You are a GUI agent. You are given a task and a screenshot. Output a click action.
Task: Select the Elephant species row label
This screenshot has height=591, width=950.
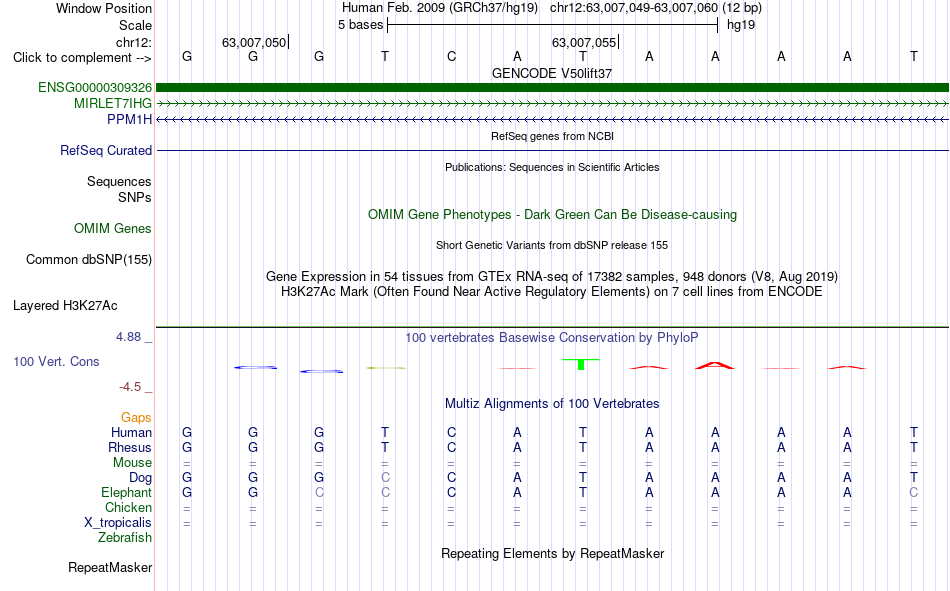click(127, 492)
